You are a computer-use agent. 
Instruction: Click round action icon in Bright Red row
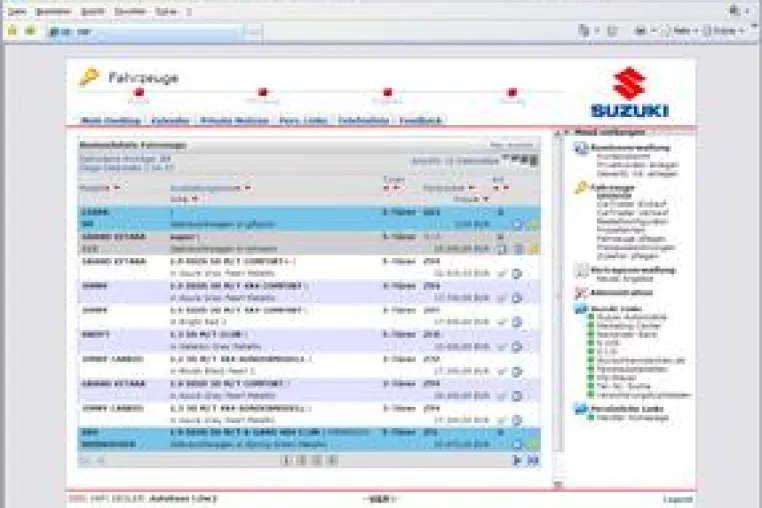[517, 322]
